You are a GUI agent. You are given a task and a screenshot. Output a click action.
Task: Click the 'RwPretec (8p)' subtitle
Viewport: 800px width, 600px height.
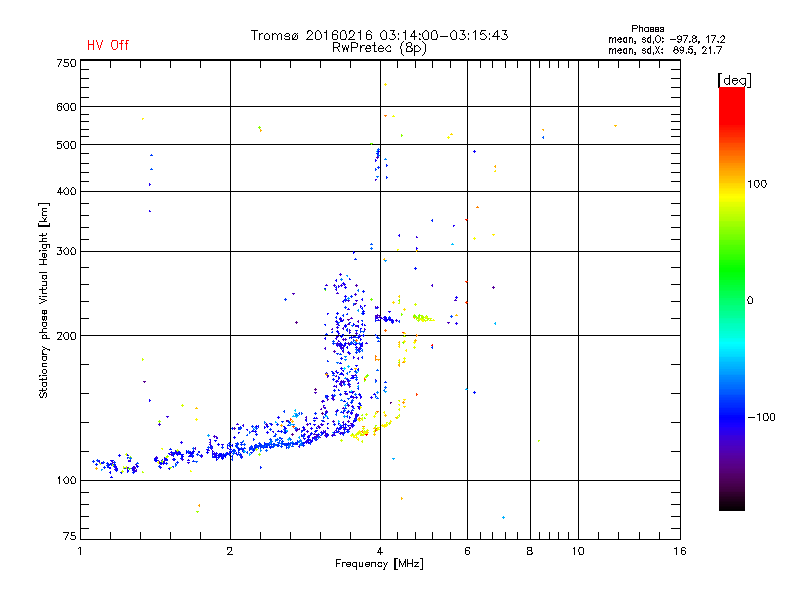(379, 48)
